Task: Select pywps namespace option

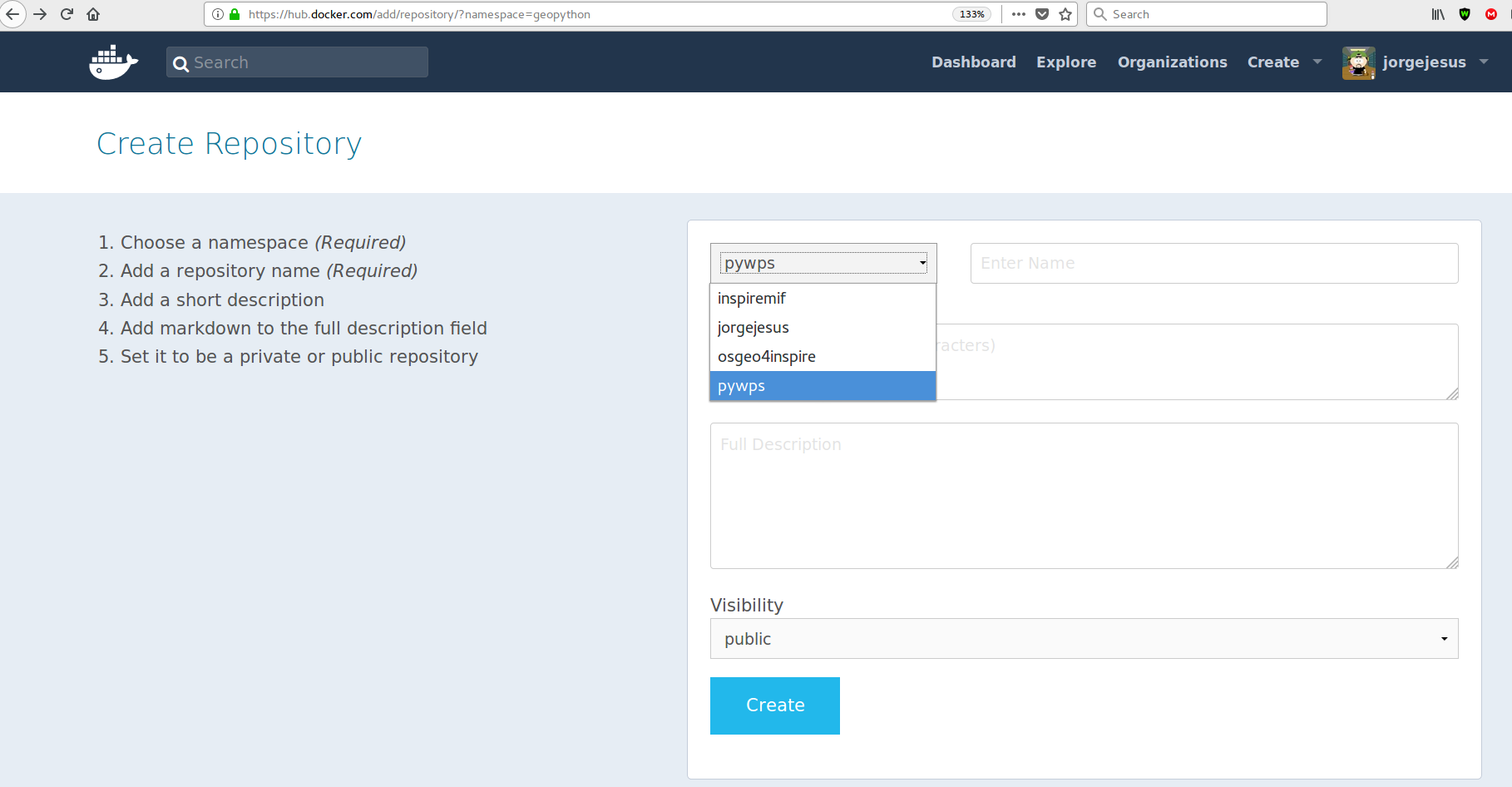Action: pos(823,386)
